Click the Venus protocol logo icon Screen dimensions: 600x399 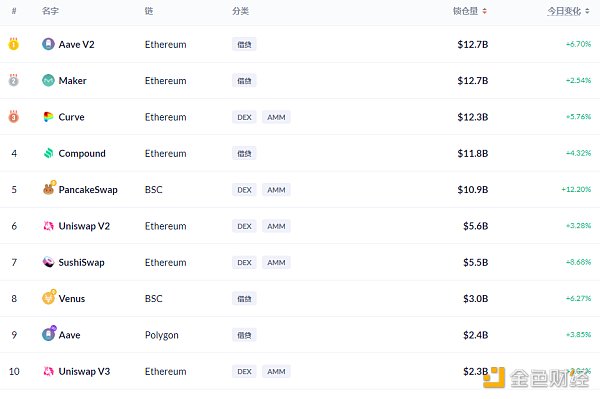(49, 297)
